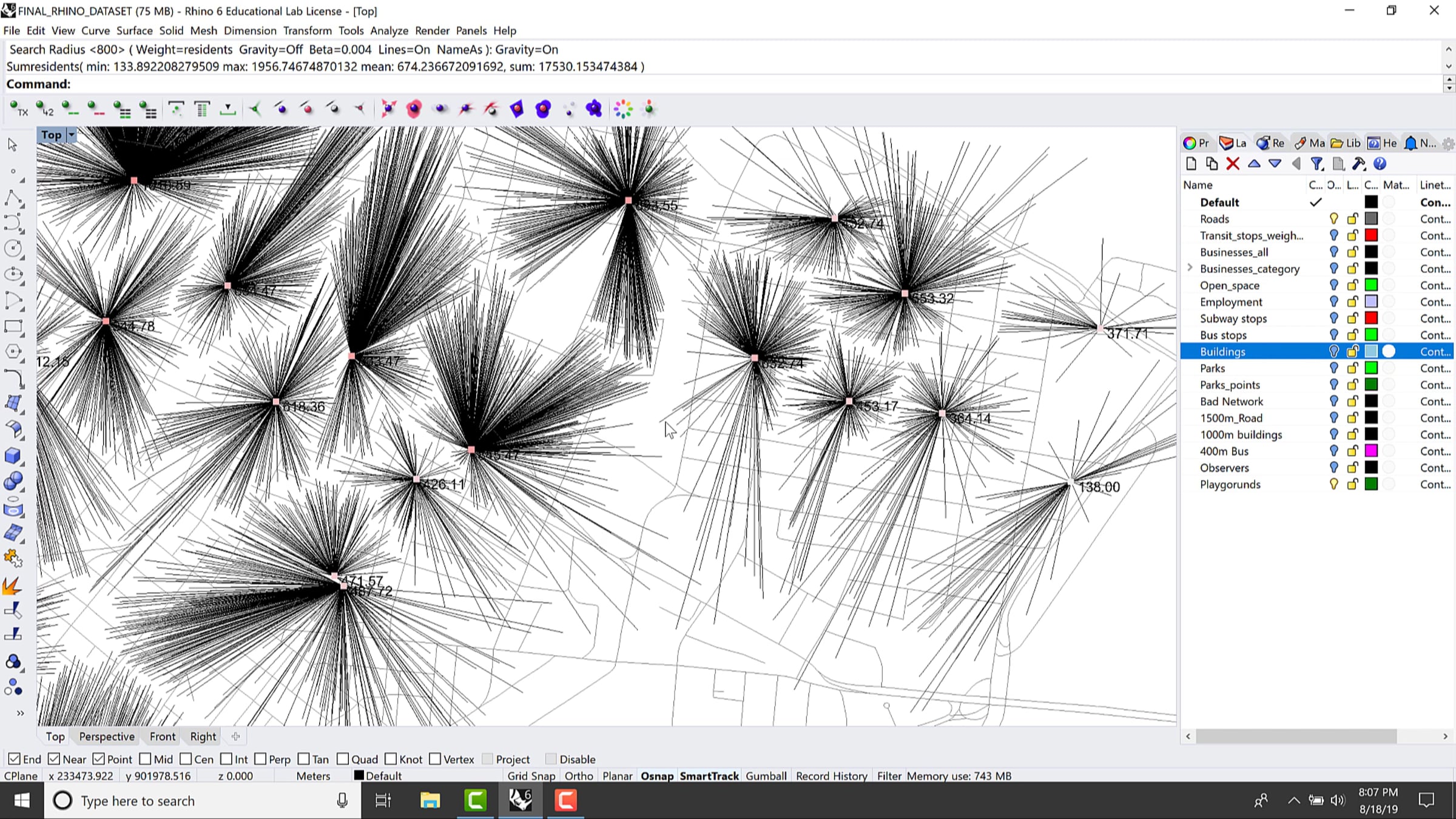The height and width of the screenshot is (819, 1456).
Task: Select the Circle drawing tool
Action: click(13, 248)
